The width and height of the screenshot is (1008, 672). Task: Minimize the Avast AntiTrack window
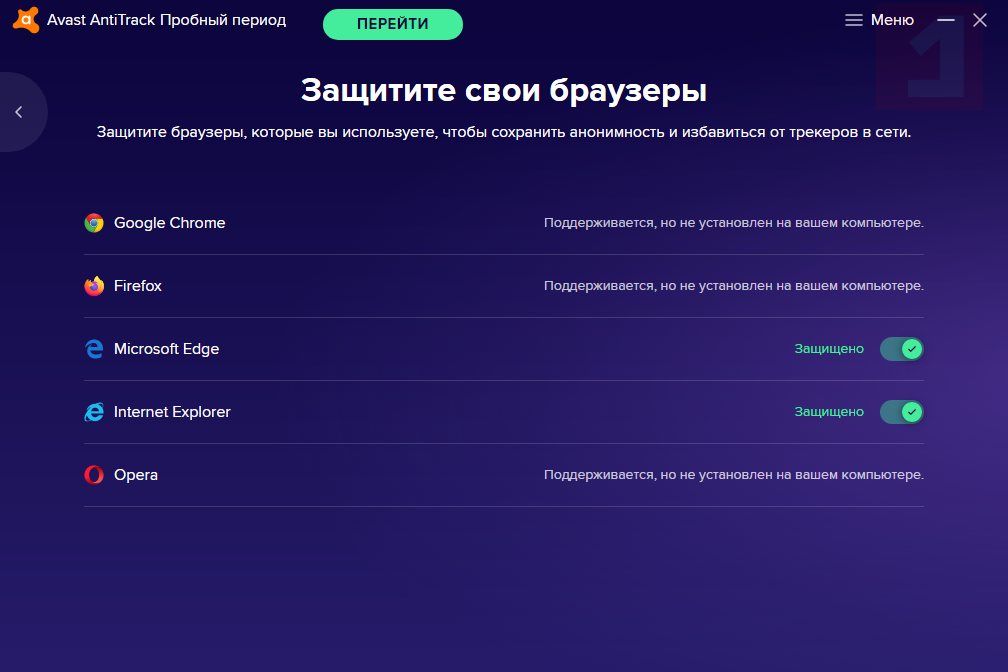[x=946, y=20]
